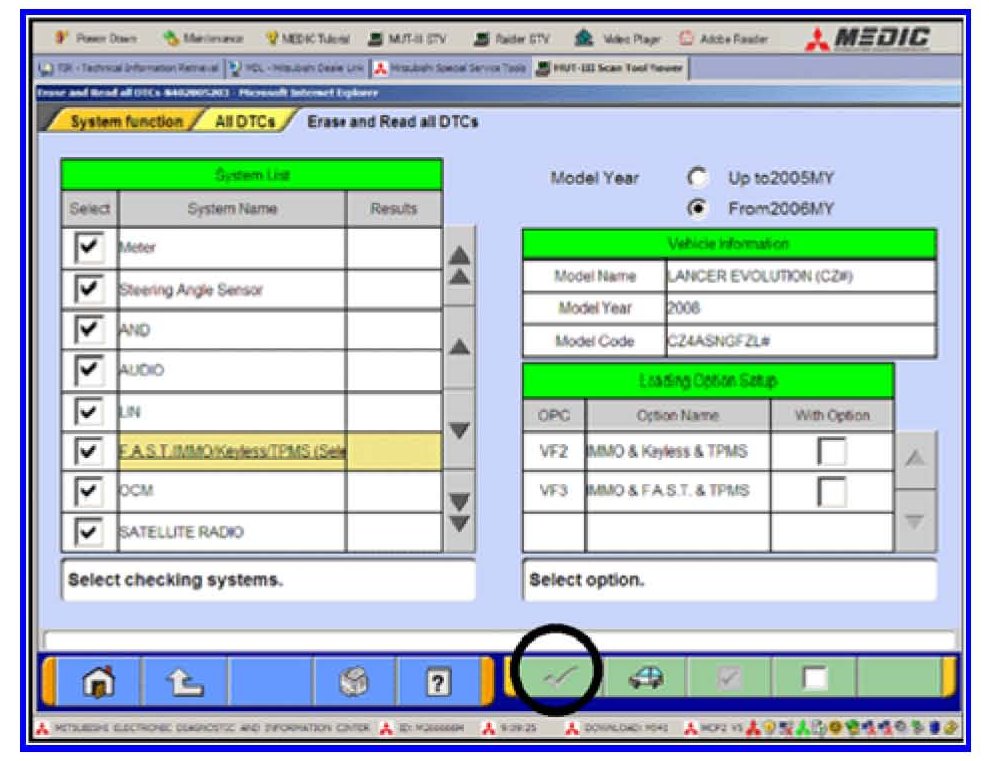This screenshot has height=761, width=989.
Task: Select the From2006MY radio button
Action: [699, 209]
